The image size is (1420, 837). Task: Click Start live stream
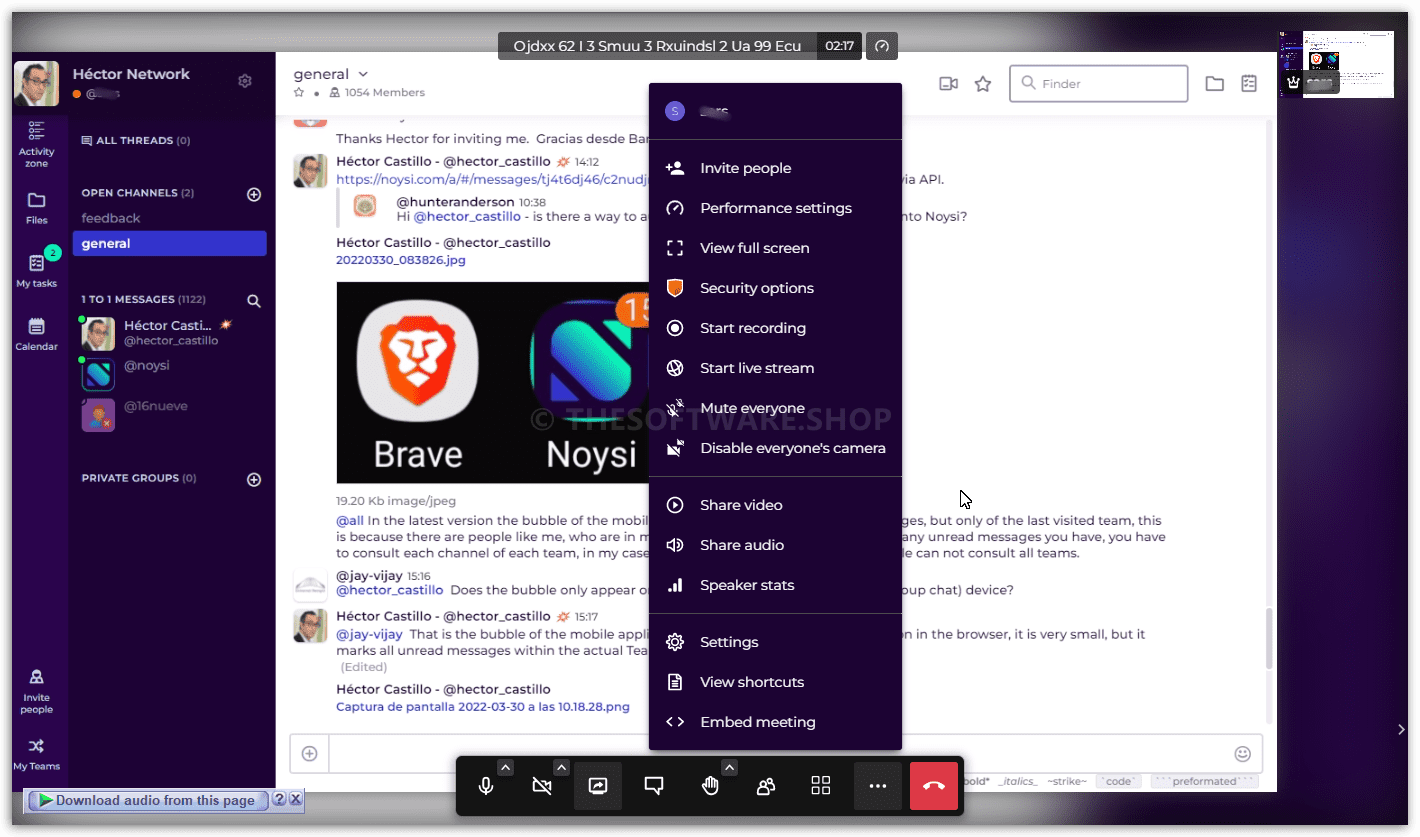[775, 368]
